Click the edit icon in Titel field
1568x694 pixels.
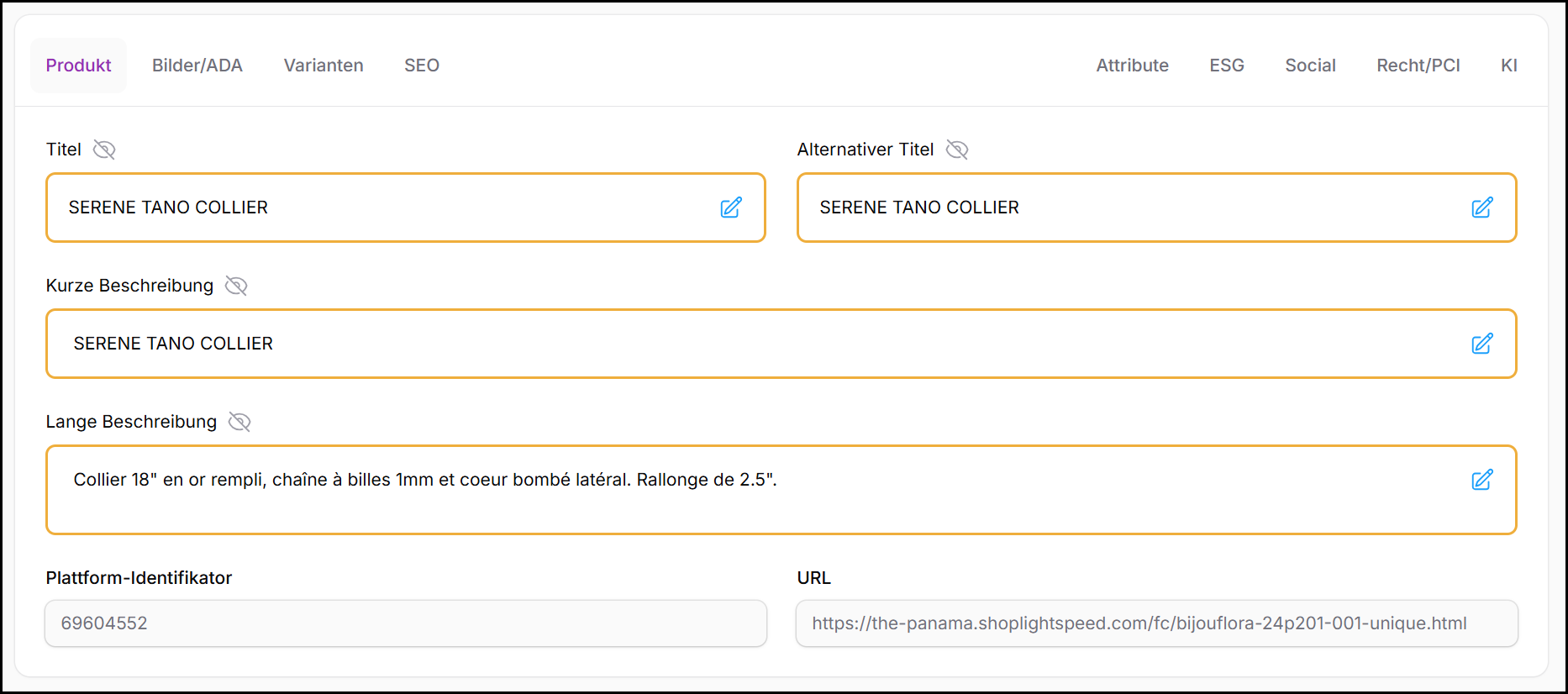730,208
